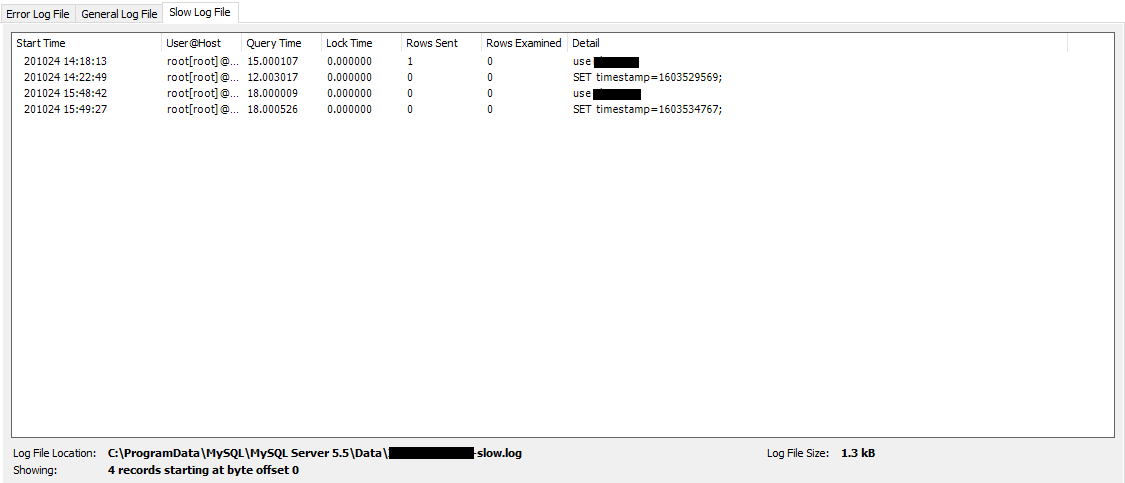Open the General Log File tab

coord(119,14)
